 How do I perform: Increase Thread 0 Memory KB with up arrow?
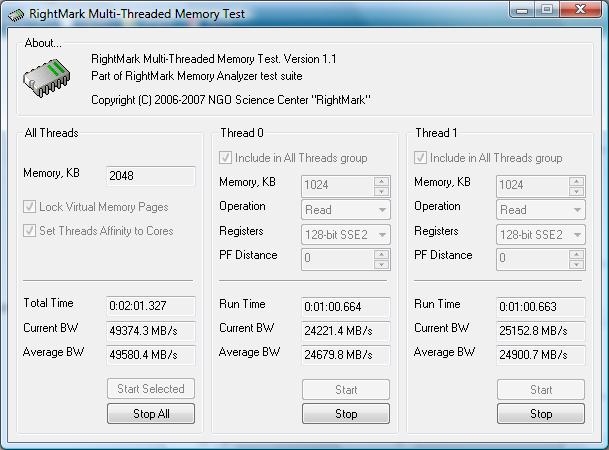coord(381,181)
